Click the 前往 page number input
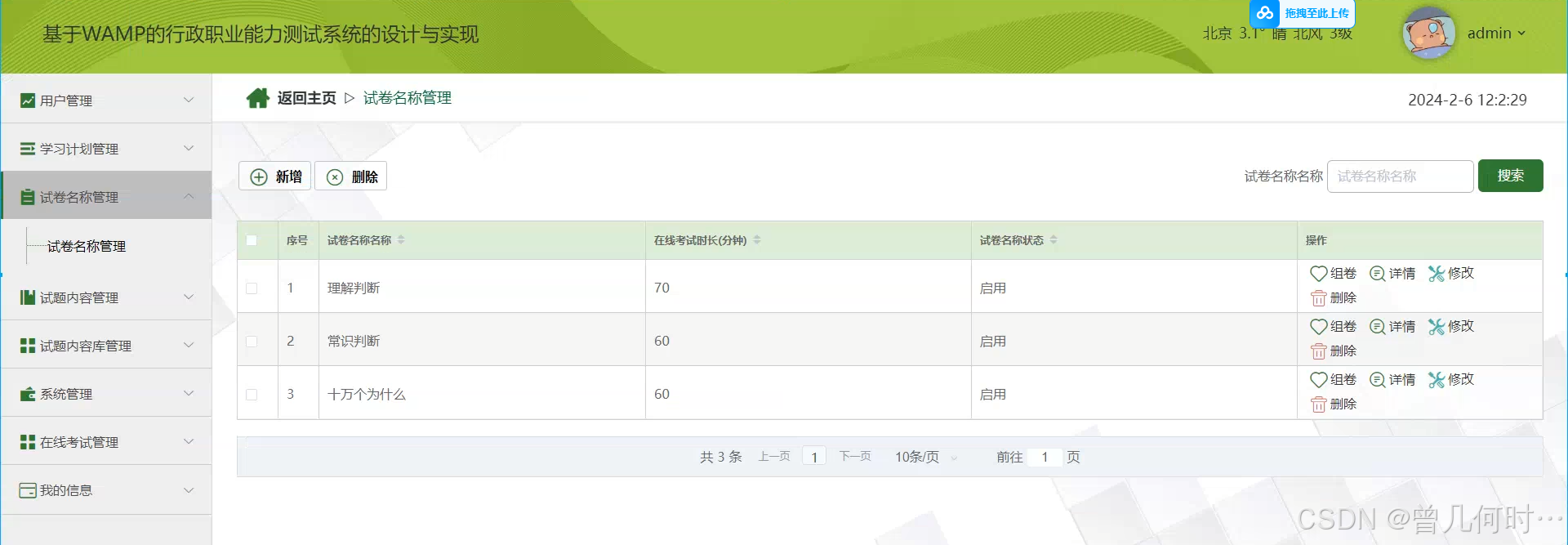Screen dimensions: 1568x545 [x=1045, y=457]
